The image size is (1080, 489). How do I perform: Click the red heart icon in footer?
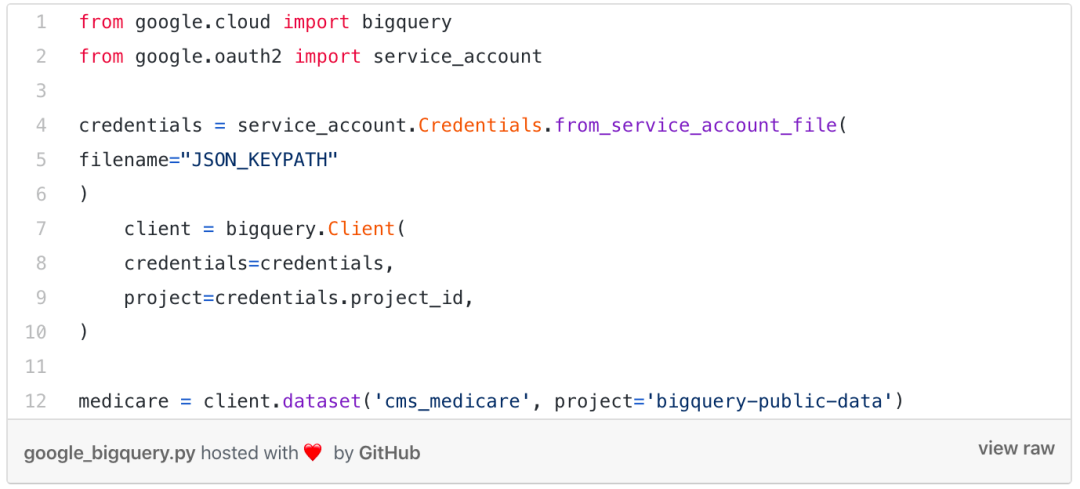coord(313,453)
